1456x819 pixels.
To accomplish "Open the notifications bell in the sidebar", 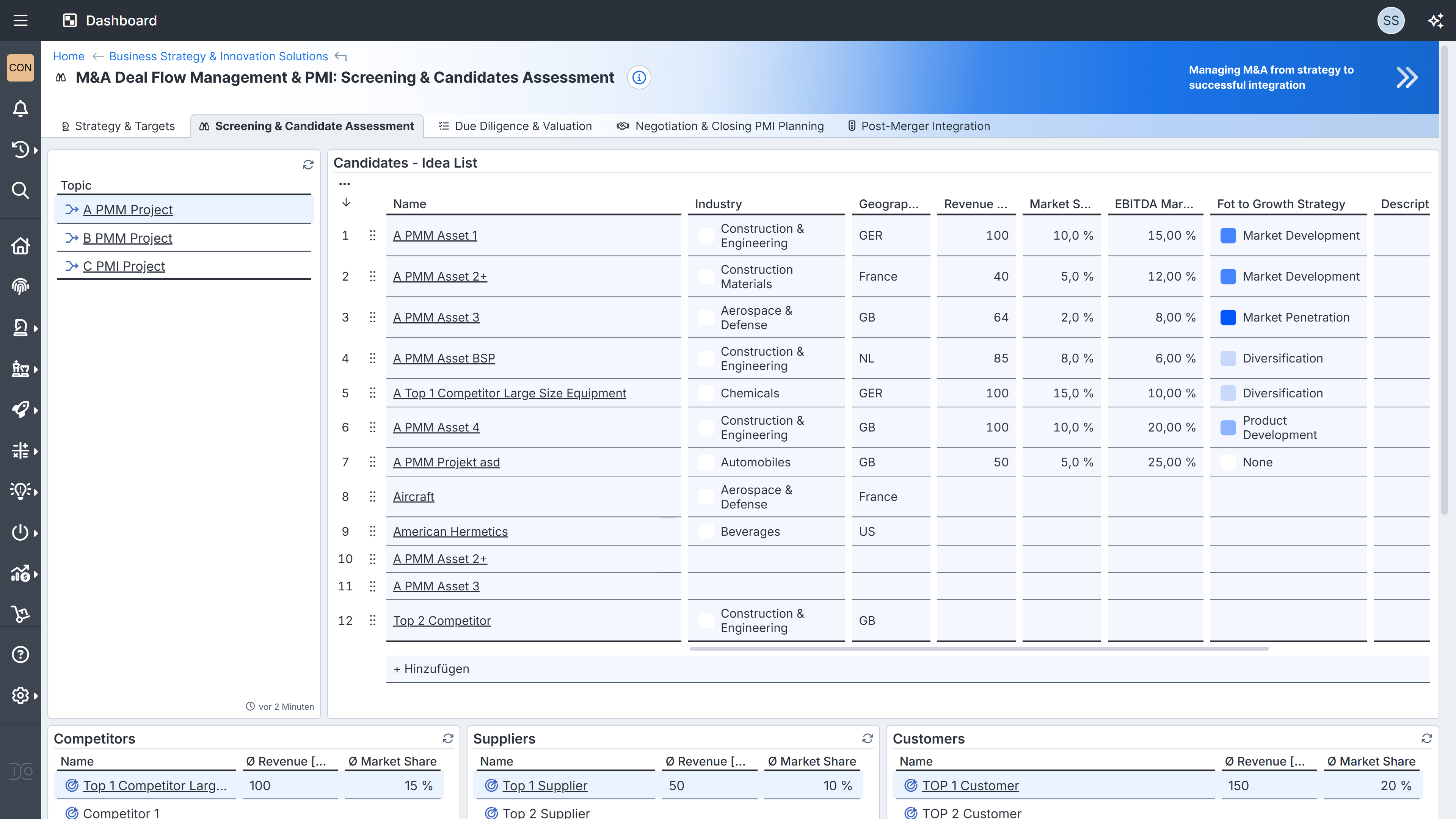I will (20, 108).
